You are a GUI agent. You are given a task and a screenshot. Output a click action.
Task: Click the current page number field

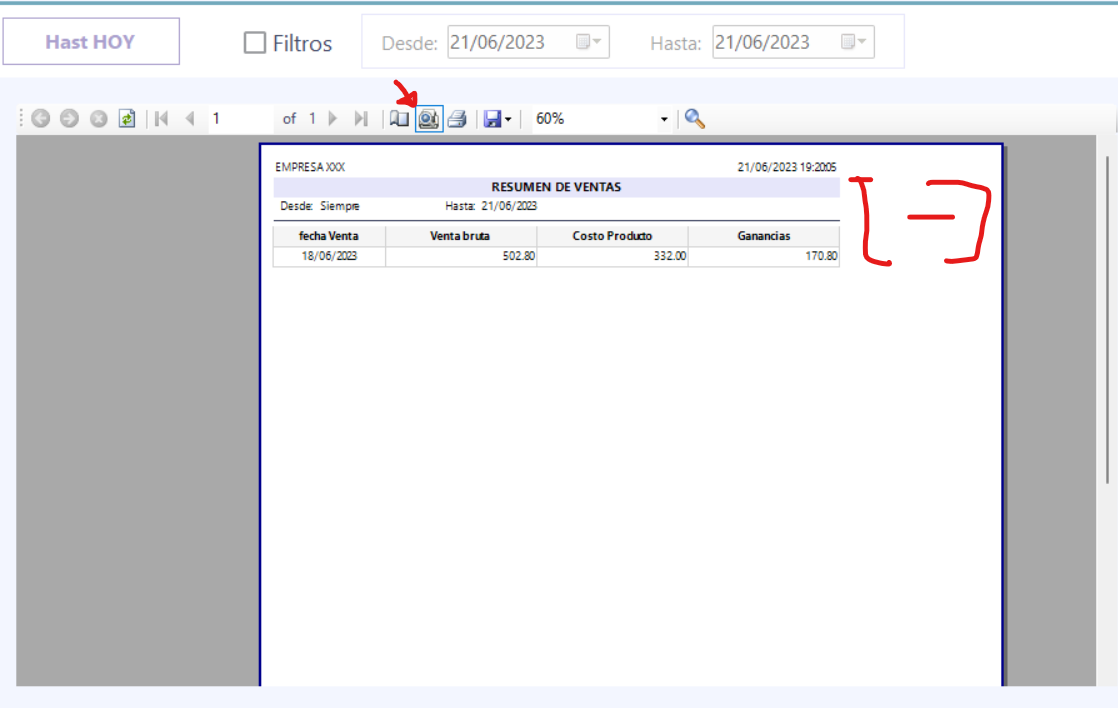(240, 119)
